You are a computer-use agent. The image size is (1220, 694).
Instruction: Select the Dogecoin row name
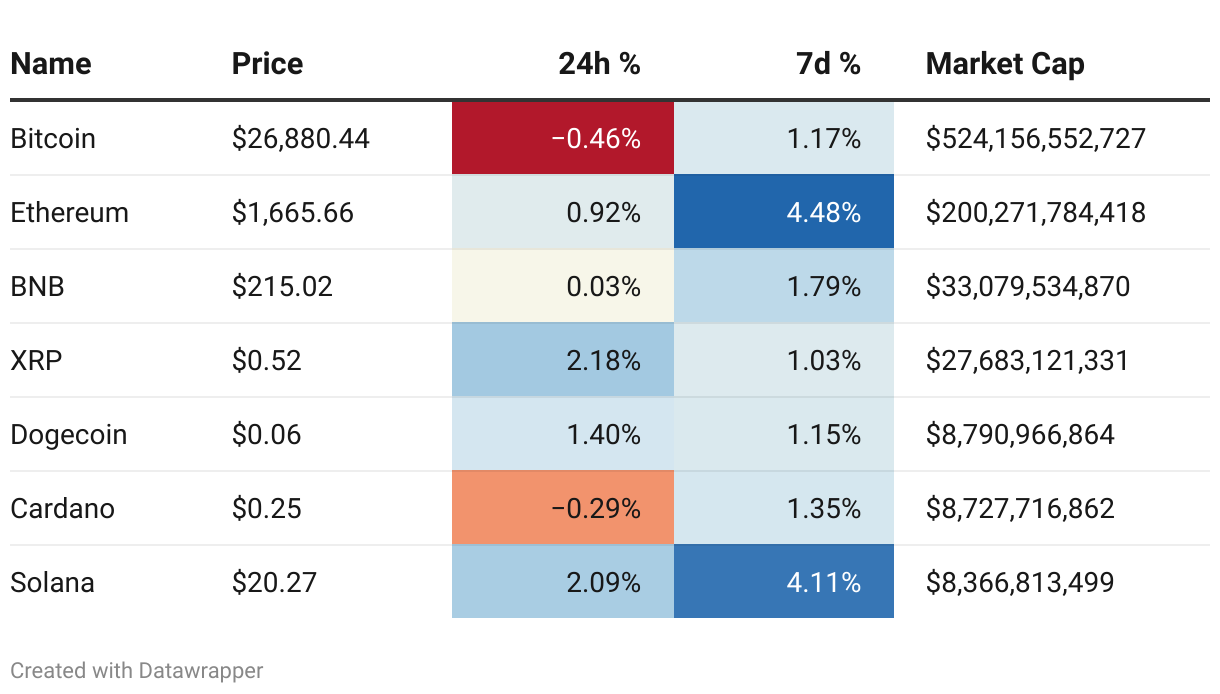(x=69, y=434)
